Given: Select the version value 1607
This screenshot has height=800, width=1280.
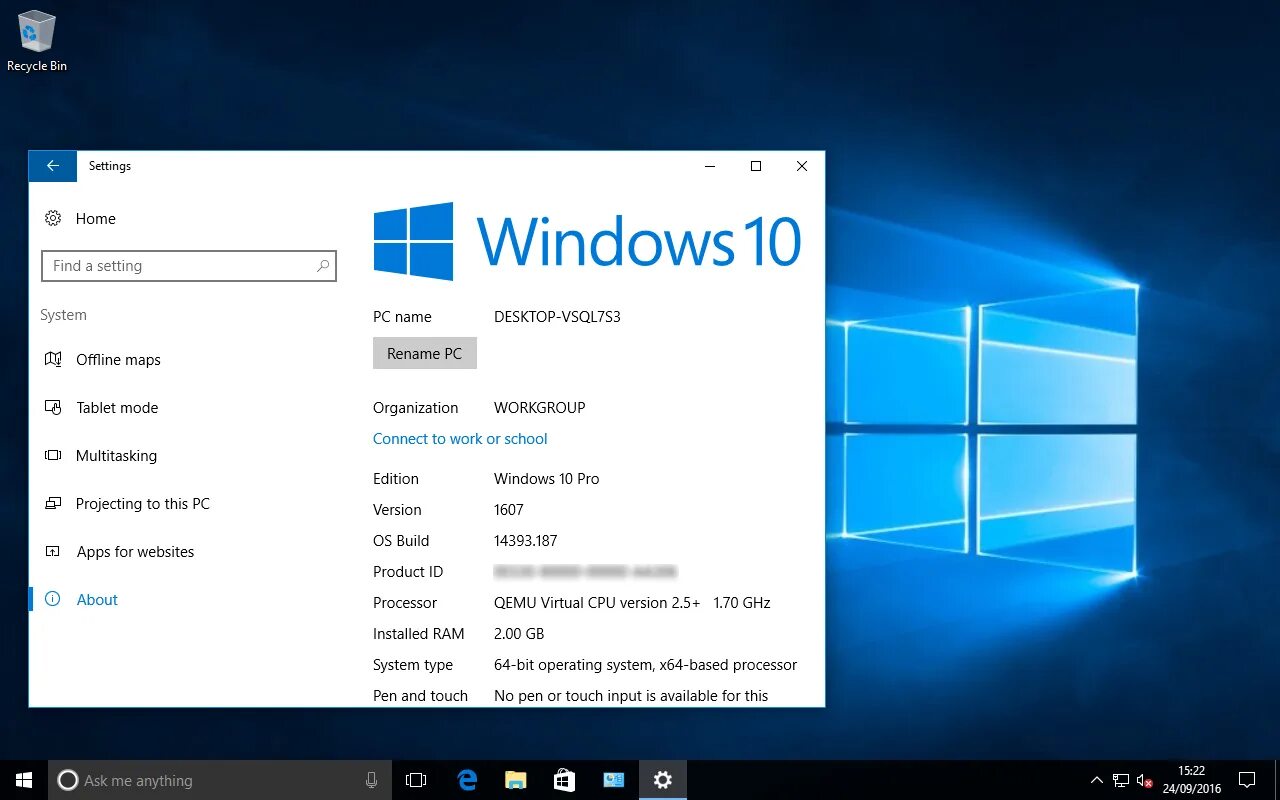Looking at the screenshot, I should point(509,509).
